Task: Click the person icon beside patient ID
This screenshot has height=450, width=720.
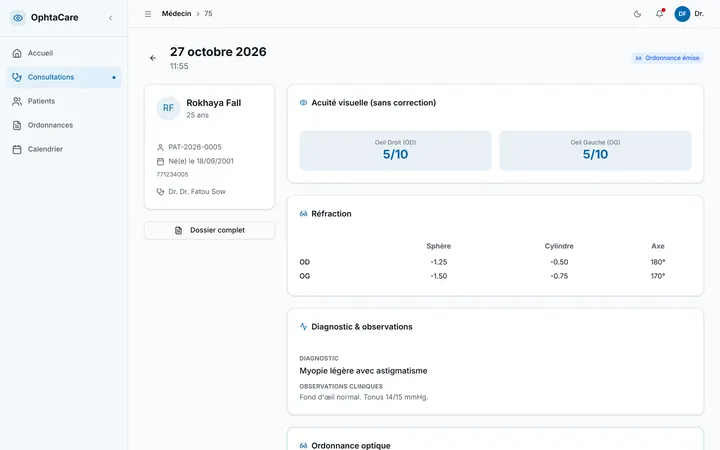Action: (x=160, y=147)
